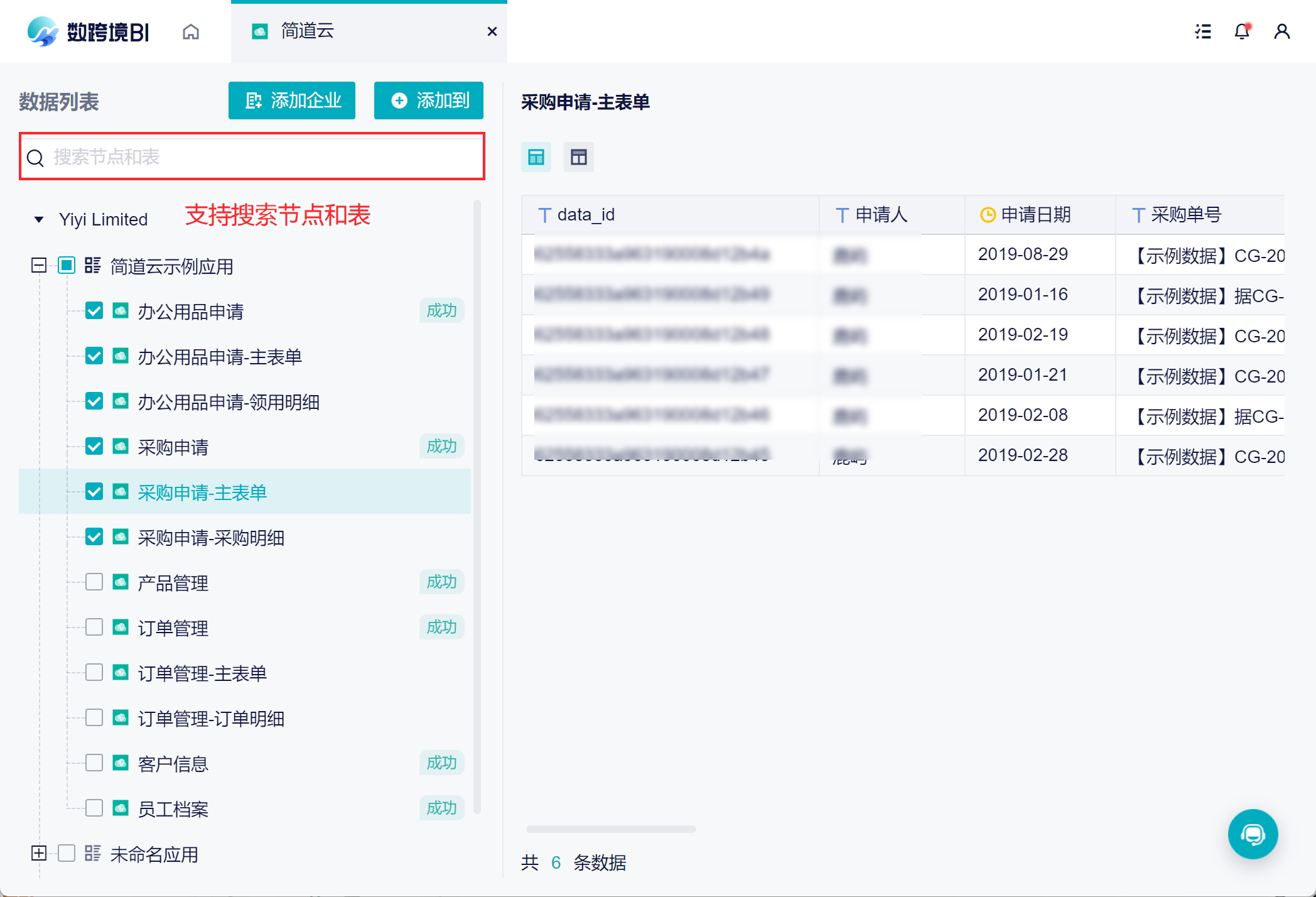Click the 添加企业 button
The width and height of the screenshot is (1316, 897).
[x=292, y=101]
